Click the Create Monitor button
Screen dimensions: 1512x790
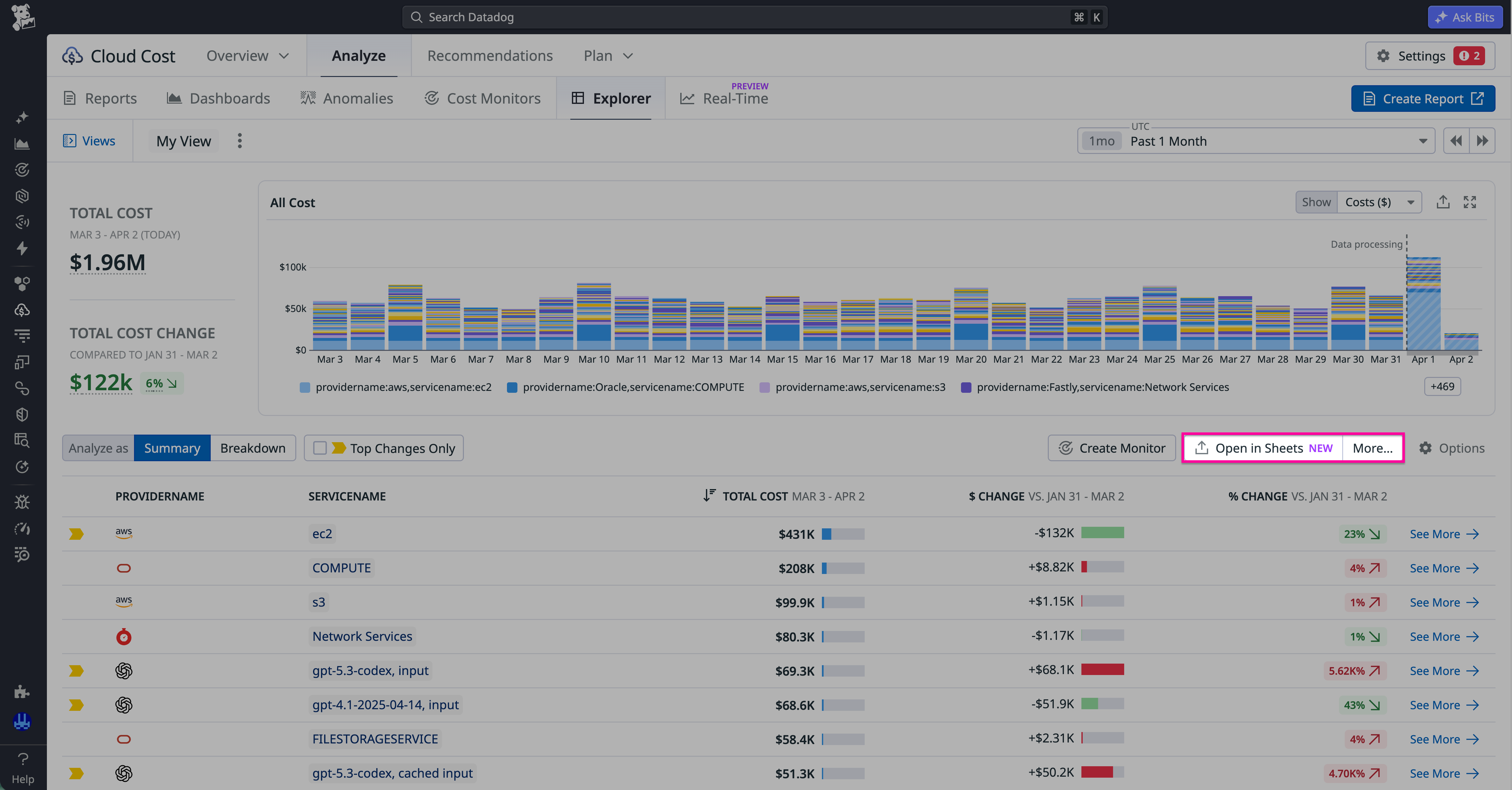tap(1112, 448)
